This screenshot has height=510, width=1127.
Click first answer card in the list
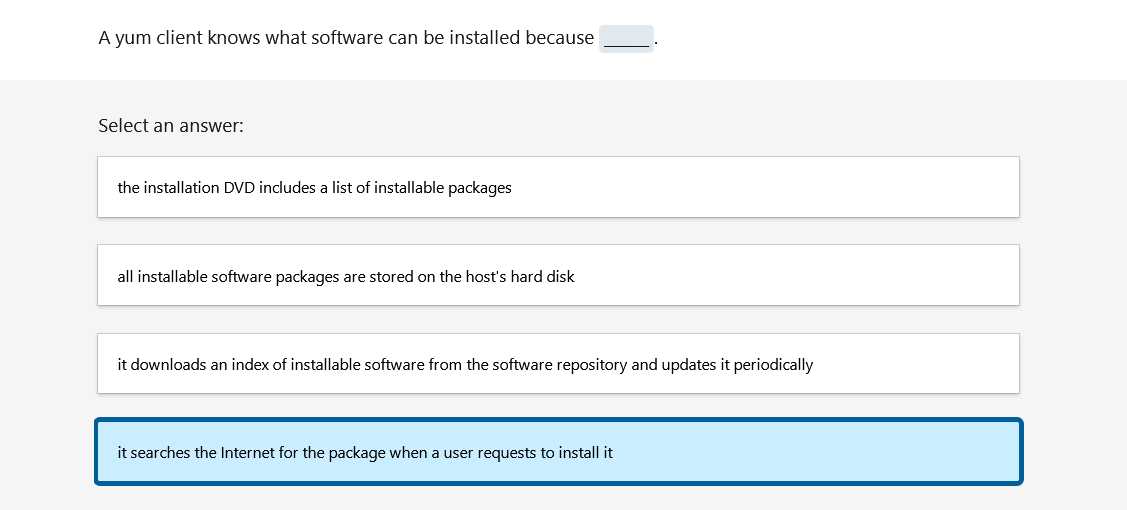(558, 187)
